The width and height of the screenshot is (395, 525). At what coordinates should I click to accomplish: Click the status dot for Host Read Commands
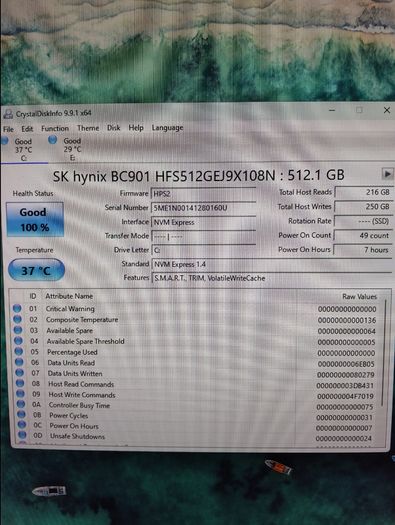(x=20, y=383)
